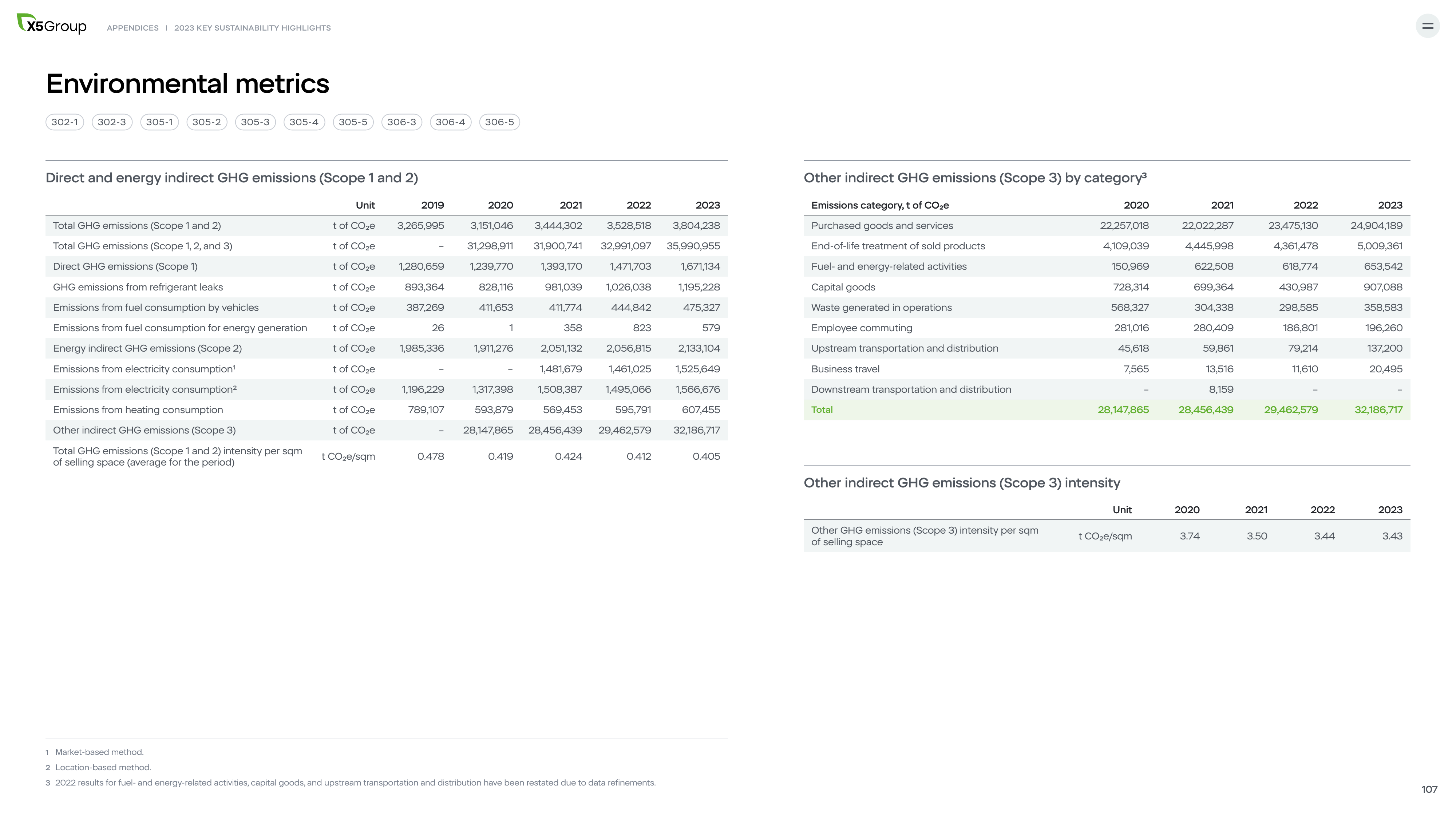The image size is (1456, 819).
Task: Click the APPENDICES breadcrumb
Action: (x=133, y=28)
